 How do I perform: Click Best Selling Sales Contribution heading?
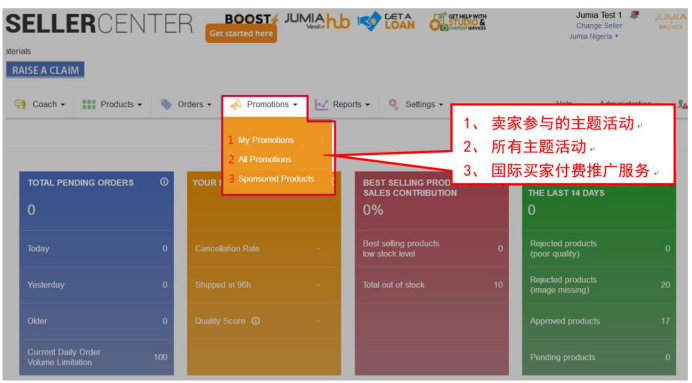click(410, 188)
